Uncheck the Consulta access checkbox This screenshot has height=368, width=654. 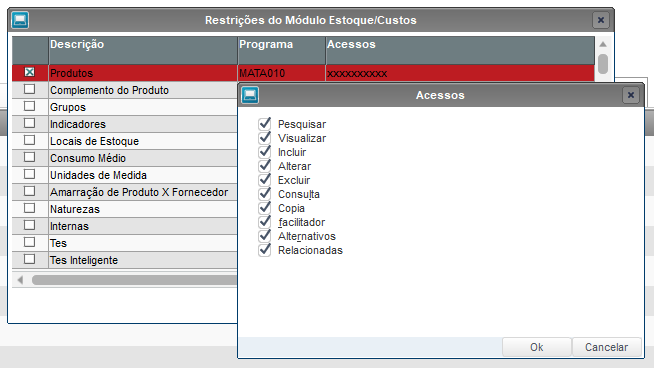264,194
